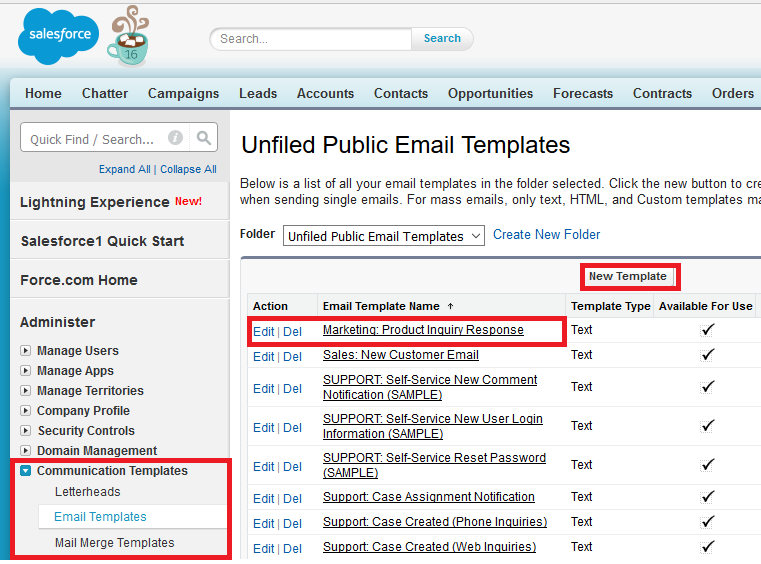This screenshot has width=761, height=564.
Task: Open the Folder dropdown list
Action: (384, 236)
